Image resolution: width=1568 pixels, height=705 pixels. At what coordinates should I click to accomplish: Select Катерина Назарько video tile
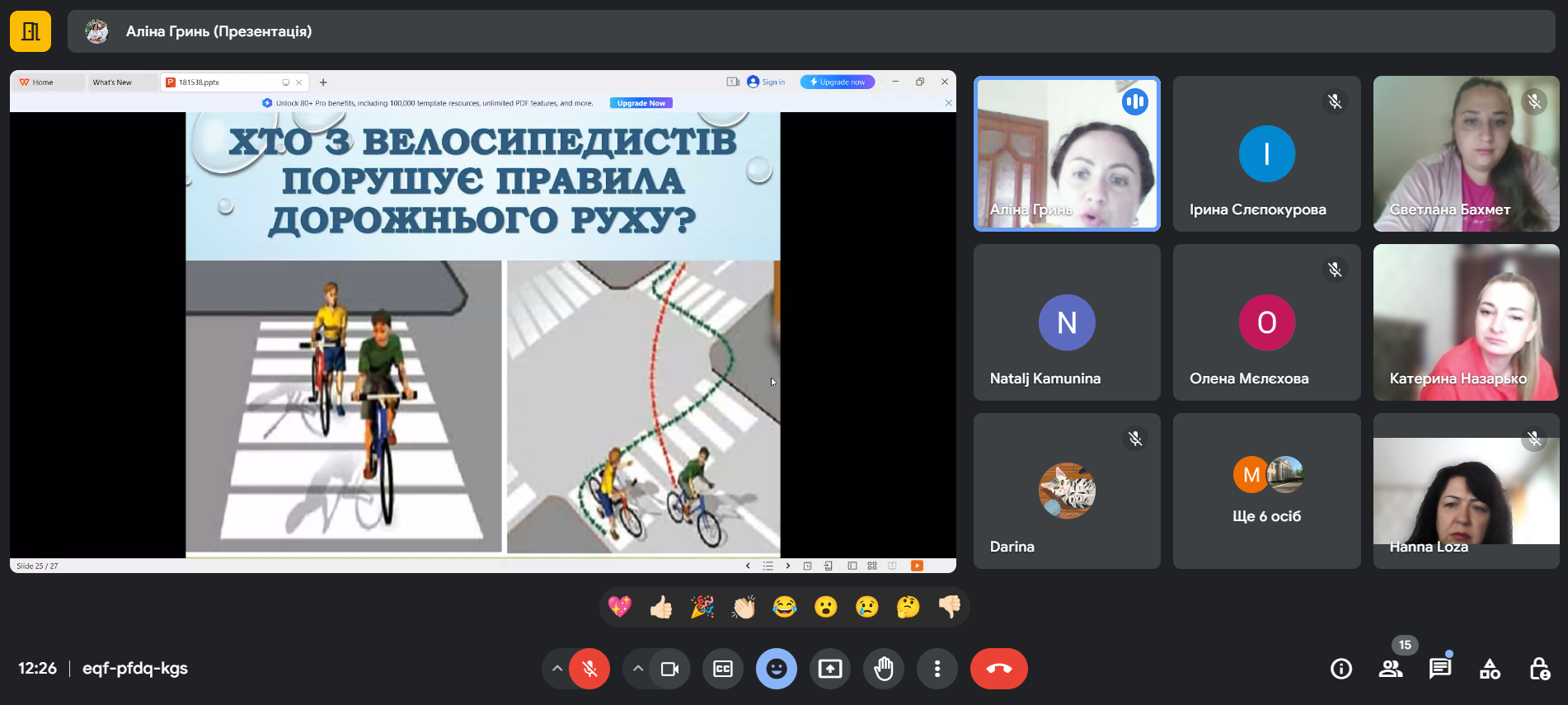(x=1466, y=322)
